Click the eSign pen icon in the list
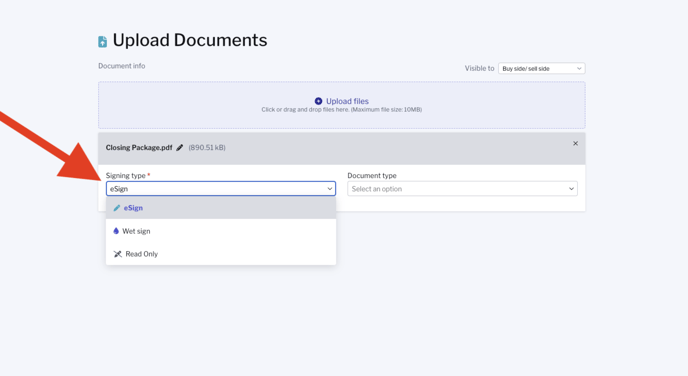Viewport: 688px width, 376px height. pyautogui.click(x=117, y=208)
